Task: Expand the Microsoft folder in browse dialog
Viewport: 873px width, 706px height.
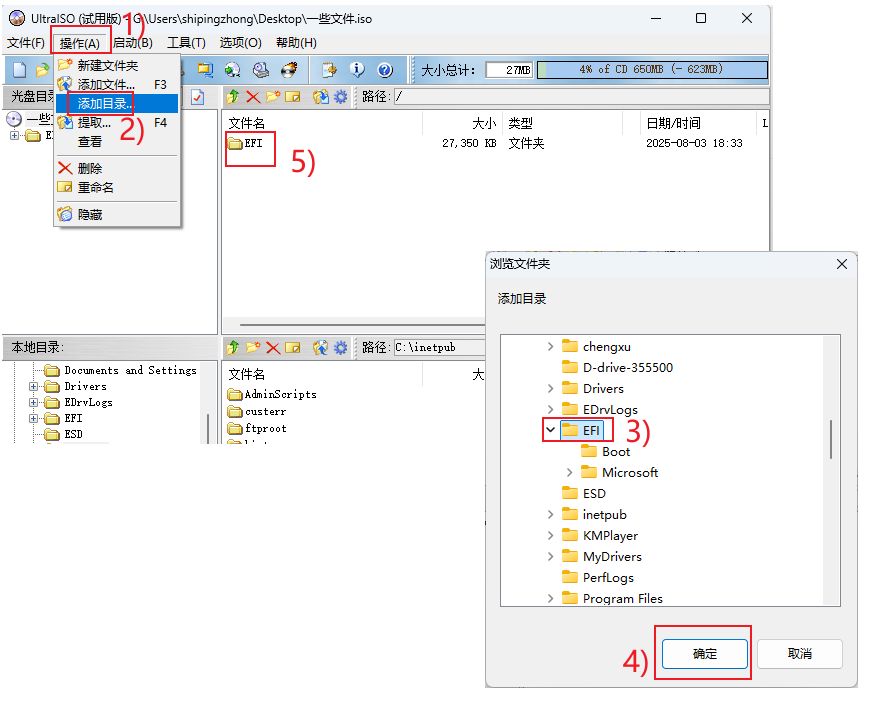Action: (569, 472)
